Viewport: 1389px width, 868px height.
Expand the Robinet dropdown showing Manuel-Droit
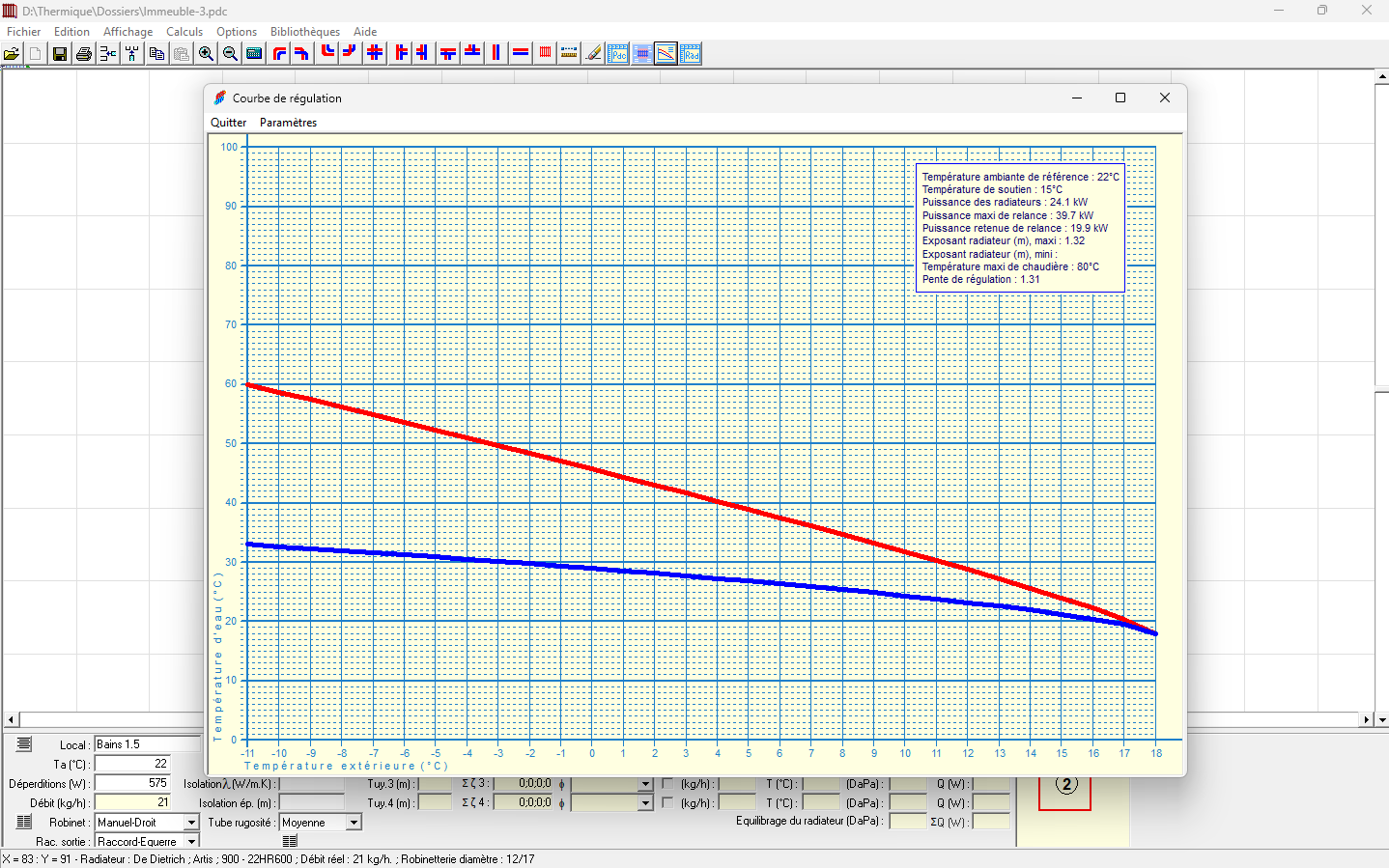tap(191, 823)
